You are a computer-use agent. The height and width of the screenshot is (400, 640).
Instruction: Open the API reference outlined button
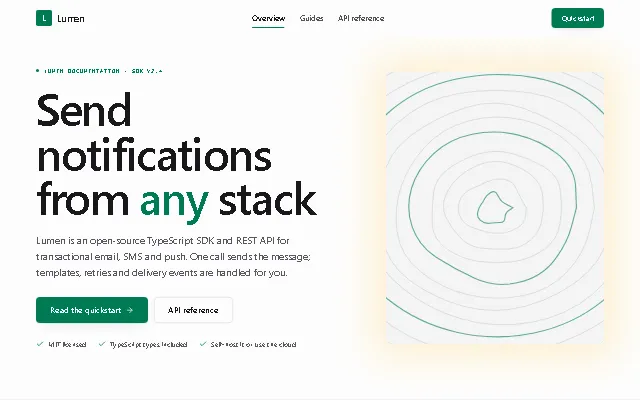point(193,310)
